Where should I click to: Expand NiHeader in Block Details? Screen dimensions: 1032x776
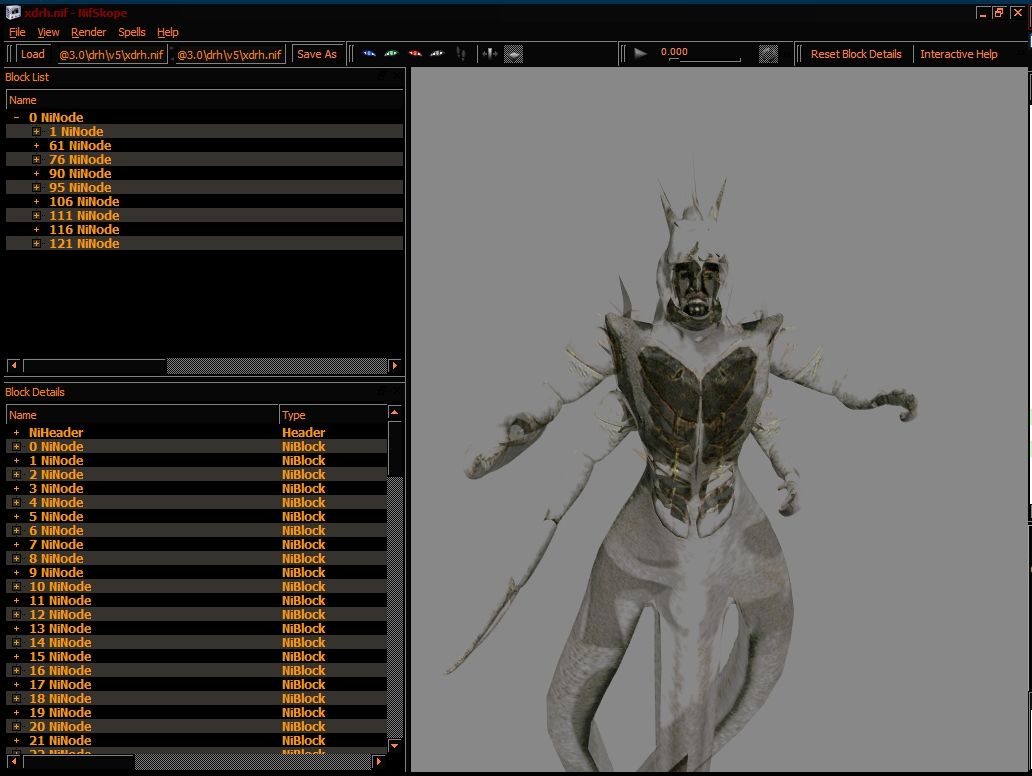coord(16,432)
